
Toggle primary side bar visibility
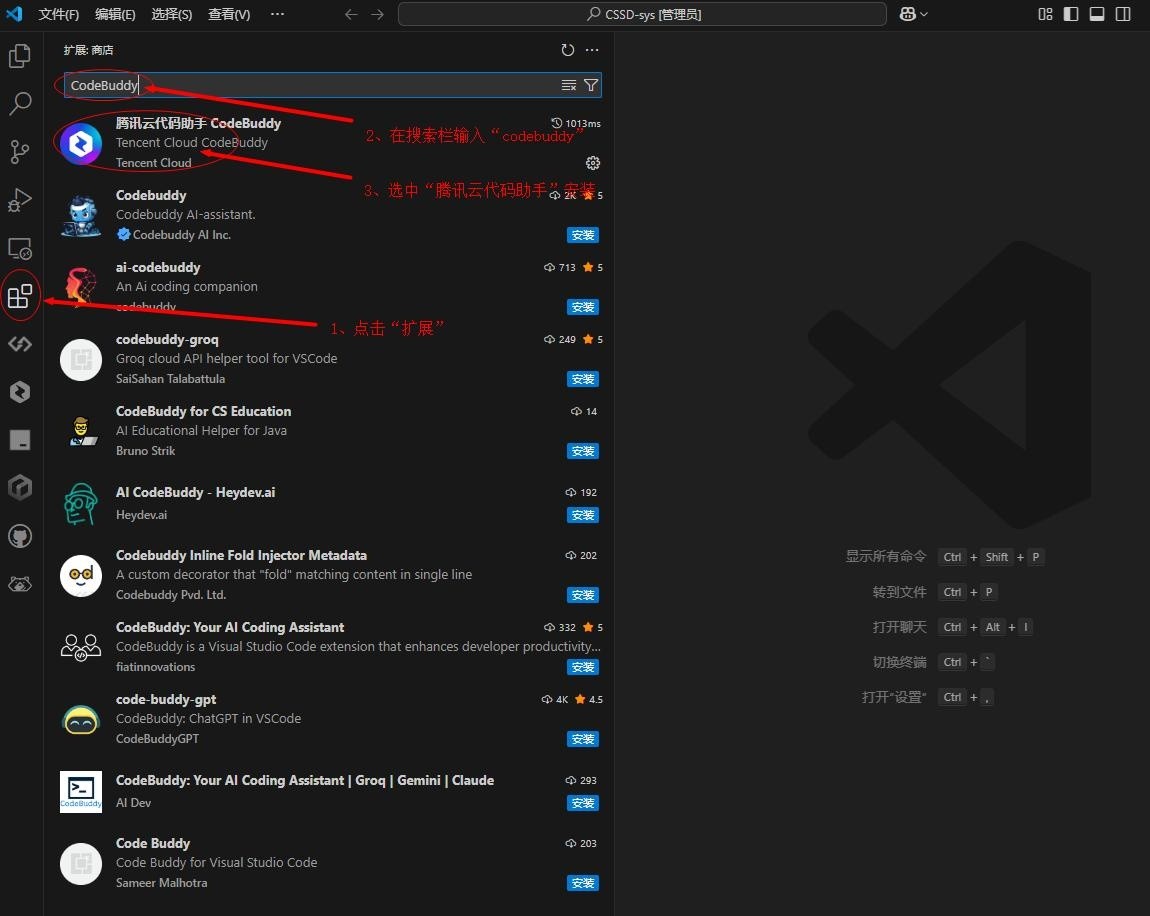1071,14
